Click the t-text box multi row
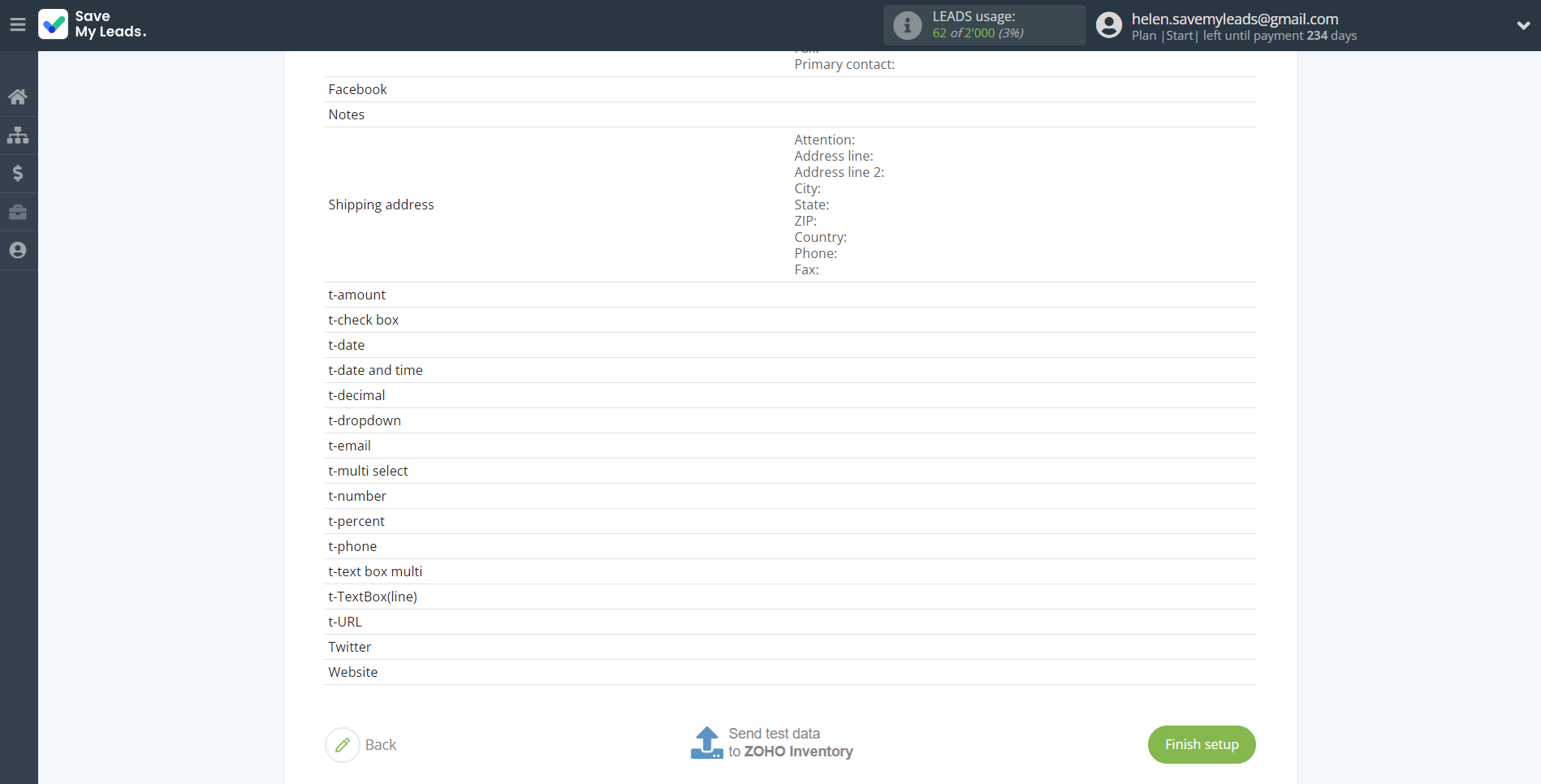 click(x=791, y=571)
